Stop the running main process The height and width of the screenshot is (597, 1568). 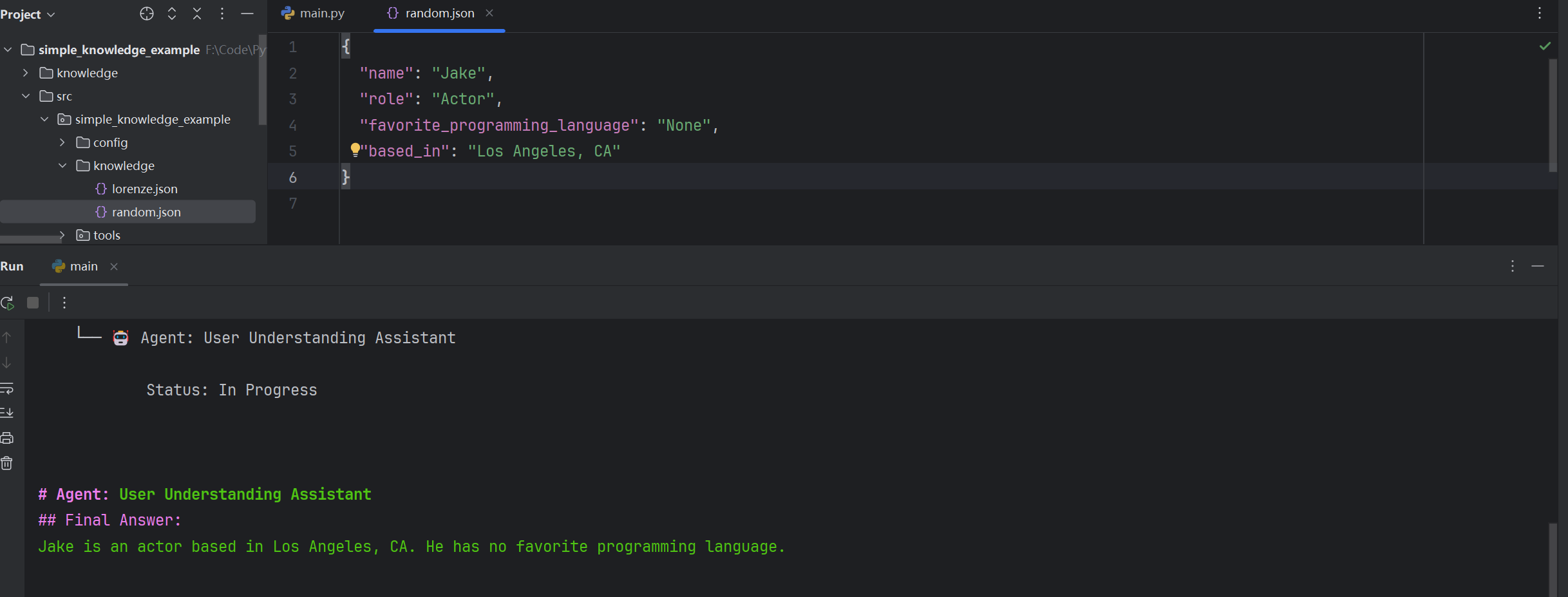click(x=33, y=303)
